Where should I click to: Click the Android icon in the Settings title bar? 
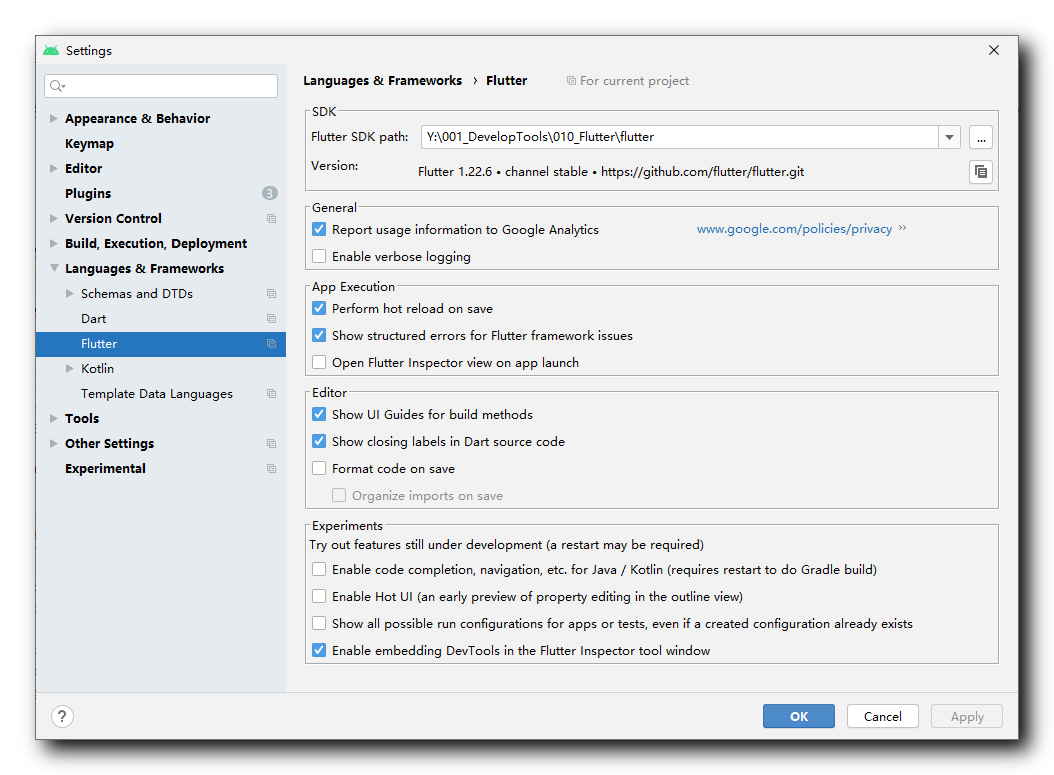pyautogui.click(x=49, y=48)
